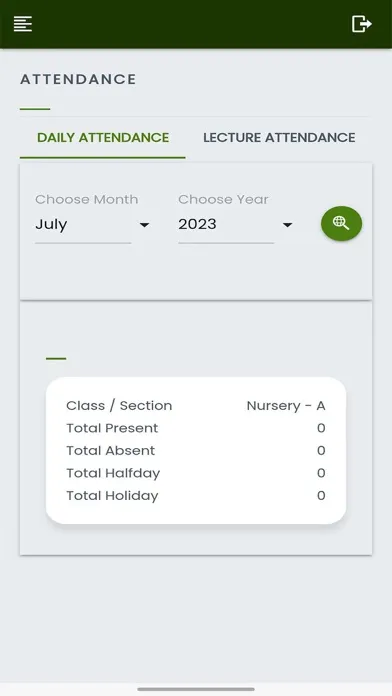This screenshot has height=696, width=392.
Task: Select the Daily Attendance tab
Action: (103, 138)
